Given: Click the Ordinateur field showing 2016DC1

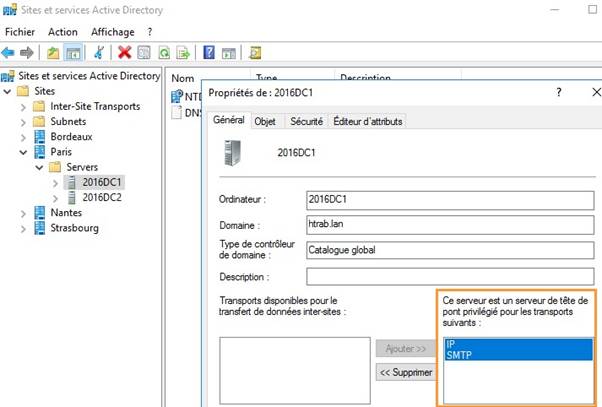Looking at the screenshot, I should click(x=450, y=200).
